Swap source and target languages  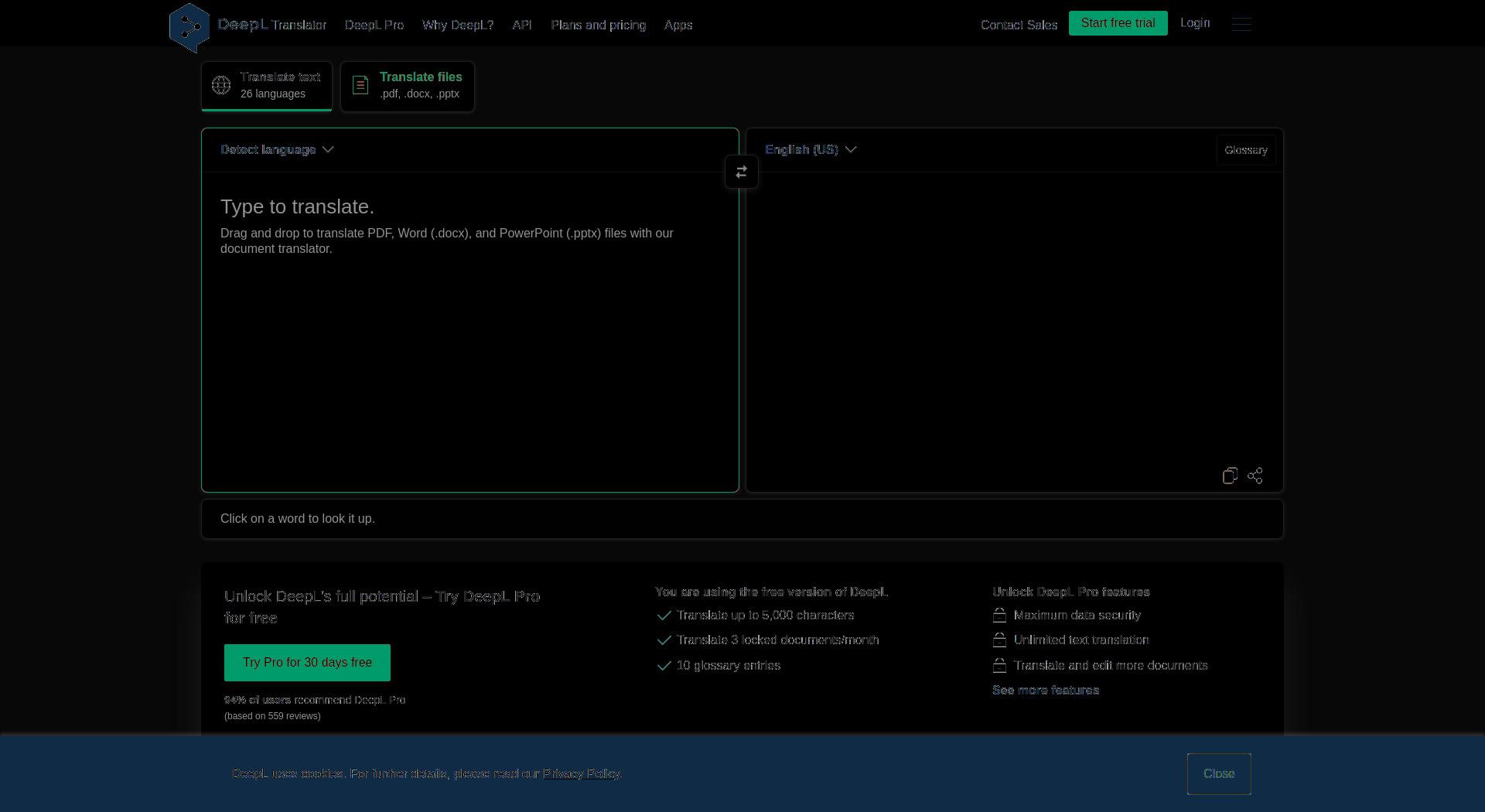pos(742,172)
